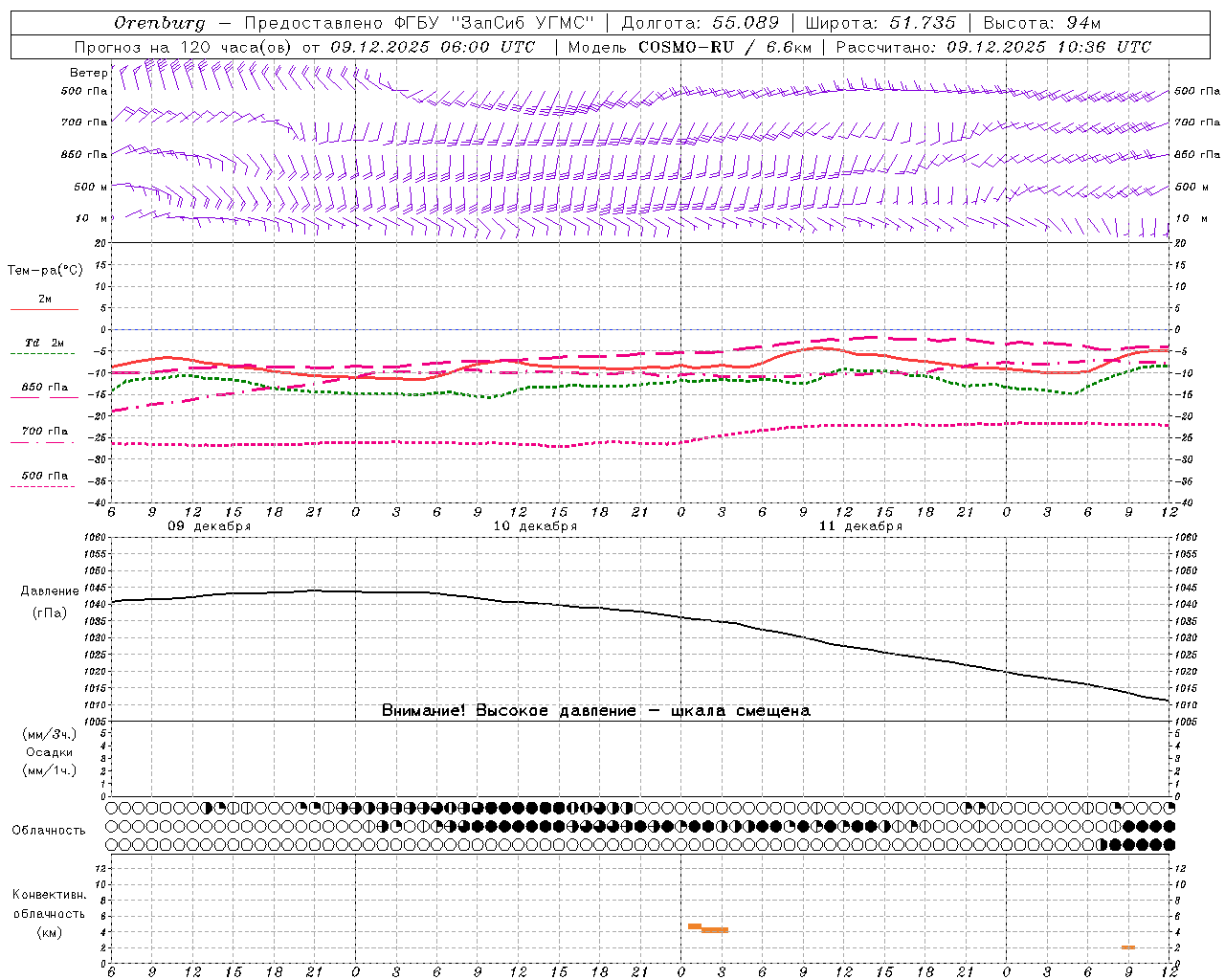
Task: Click 'Внимание! Высокое давление – шкала смещена' notice
Action: point(596,711)
